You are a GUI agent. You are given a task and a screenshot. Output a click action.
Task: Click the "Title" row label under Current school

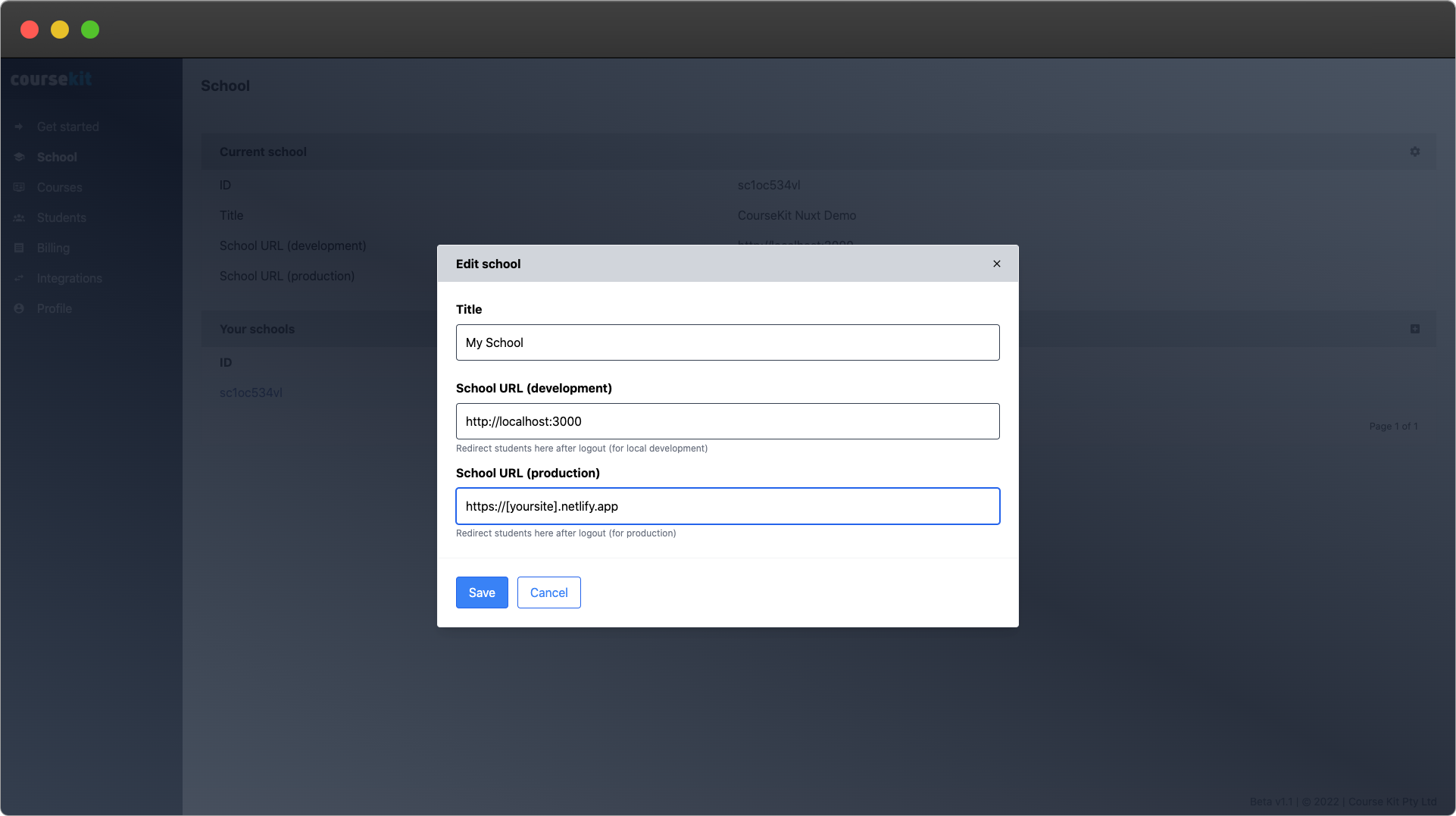click(x=232, y=215)
